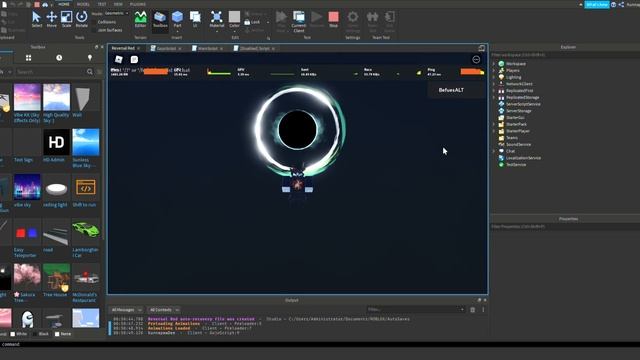The width and height of the screenshot is (640, 360).
Task: Click the Current Client view button
Action: pos(299,21)
